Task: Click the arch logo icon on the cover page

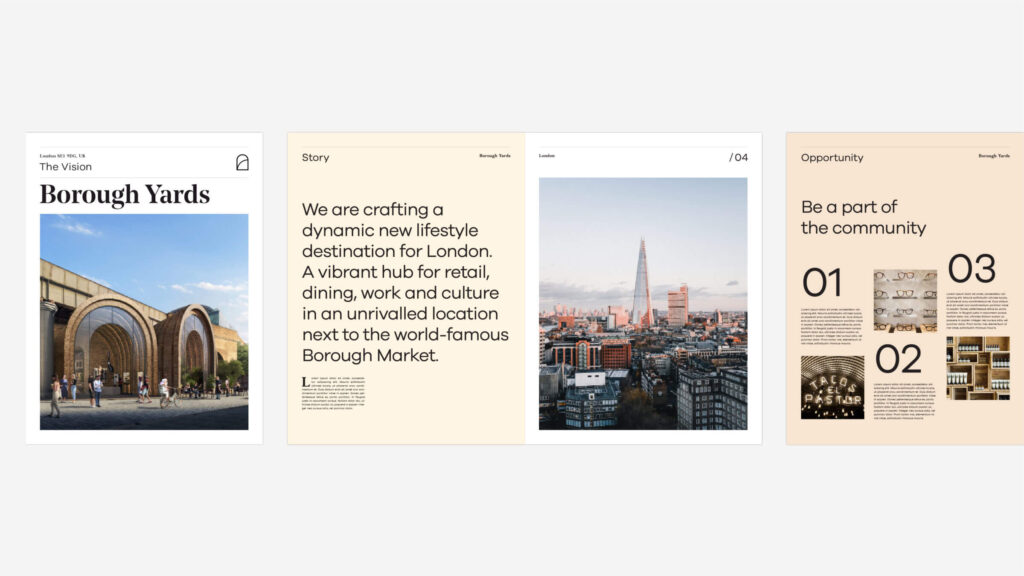Action: click(242, 162)
